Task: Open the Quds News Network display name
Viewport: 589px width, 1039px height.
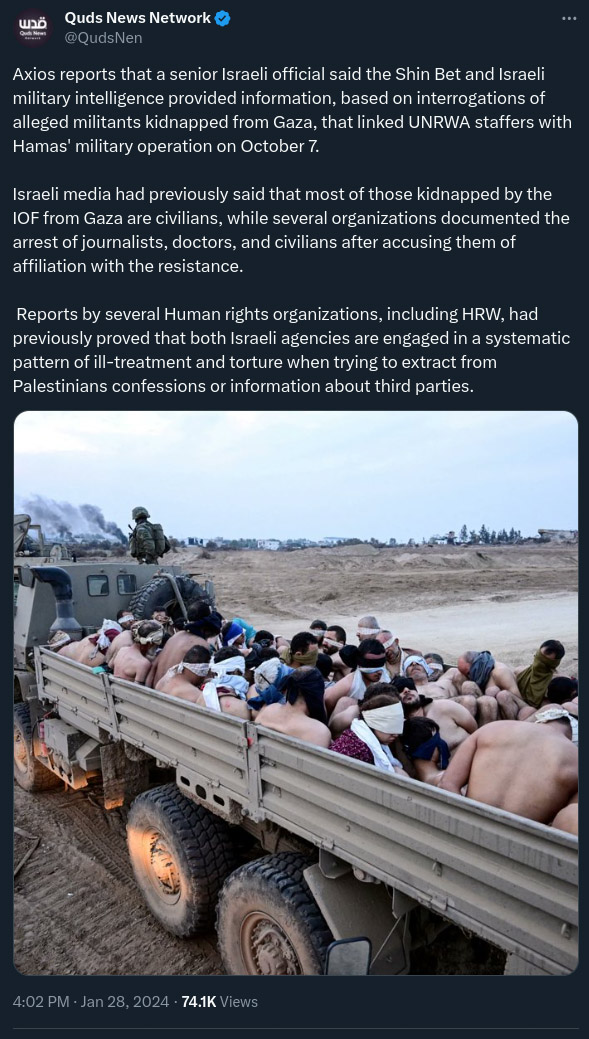Action: pos(137,19)
